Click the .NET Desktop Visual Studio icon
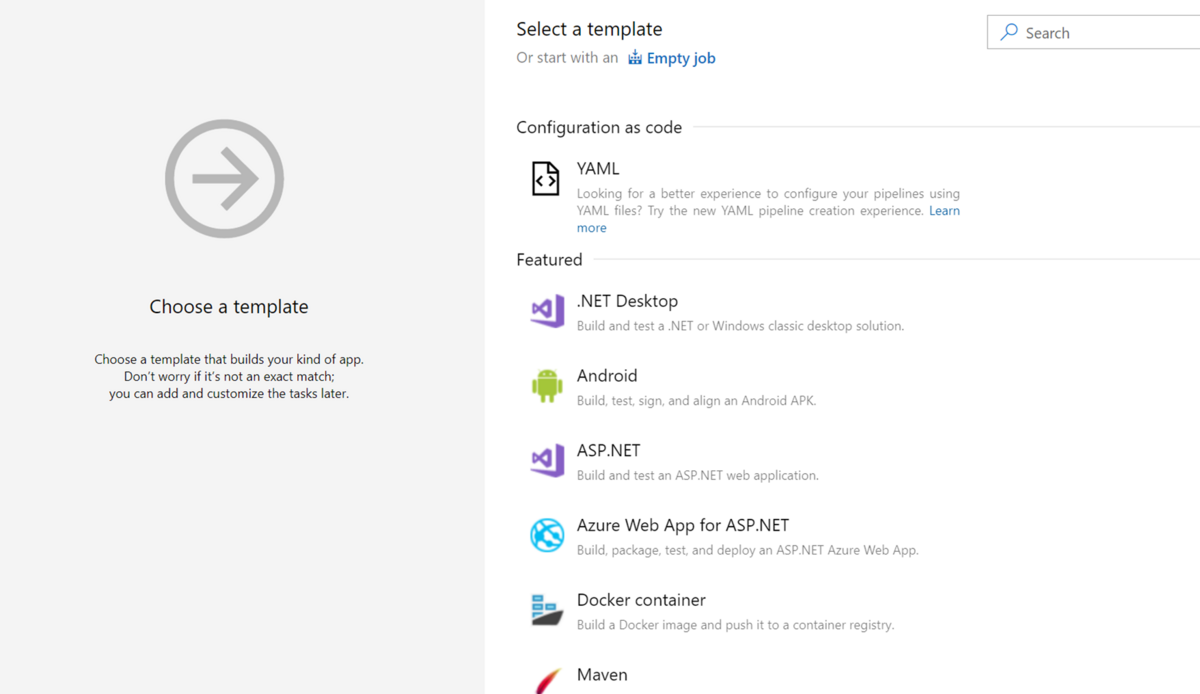The image size is (1200, 694). [547, 311]
